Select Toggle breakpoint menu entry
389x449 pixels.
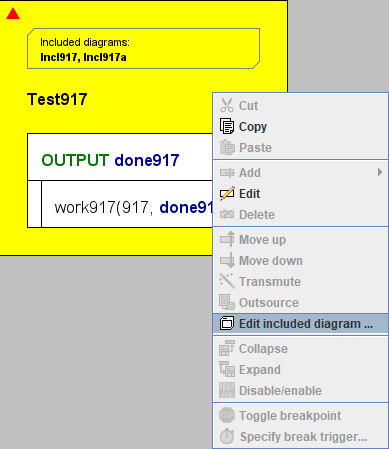click(x=300, y=415)
